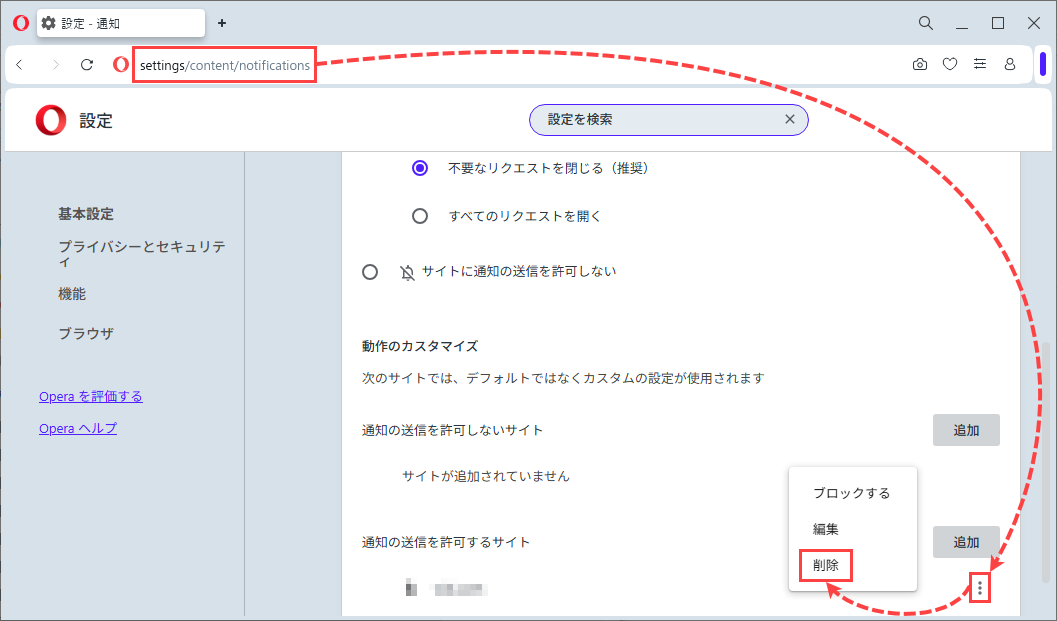The width and height of the screenshot is (1057, 621).
Task: Click the settings/content/notifications address bar
Action: click(x=224, y=65)
